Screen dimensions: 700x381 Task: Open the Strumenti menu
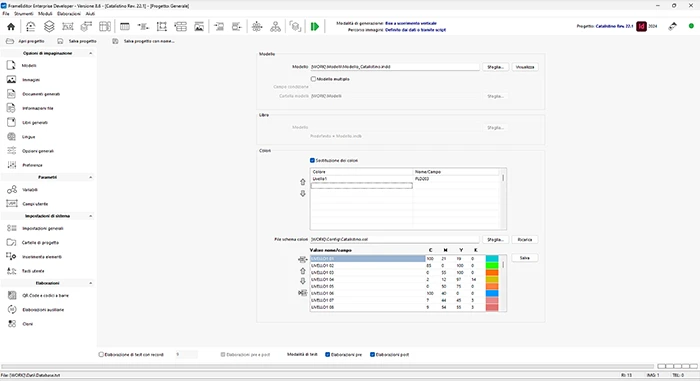click(24, 14)
